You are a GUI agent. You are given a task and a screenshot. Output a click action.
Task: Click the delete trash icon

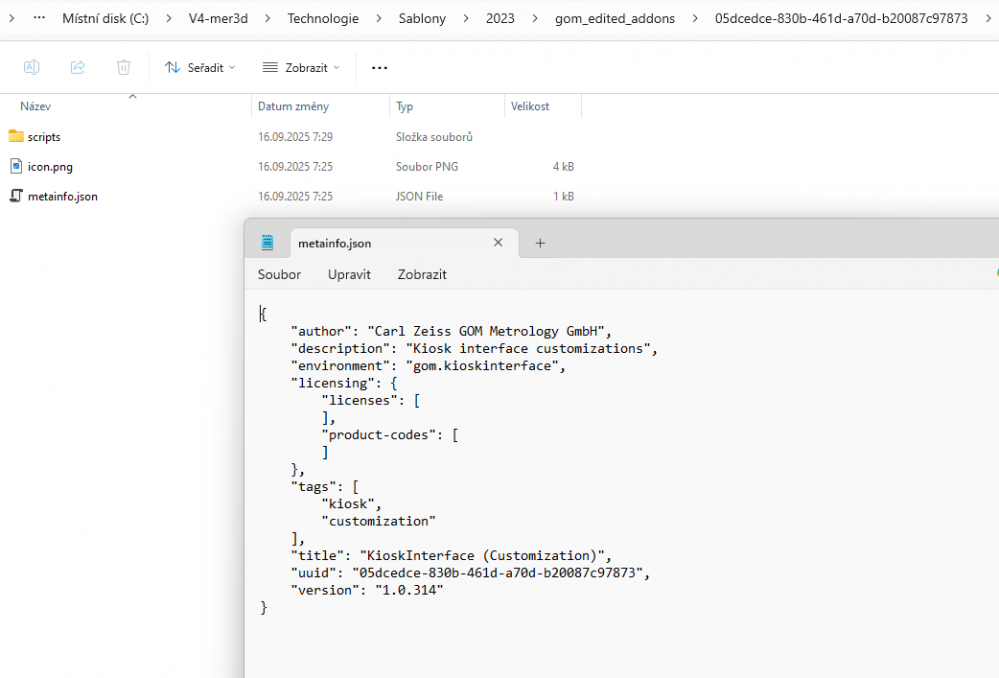[123, 67]
